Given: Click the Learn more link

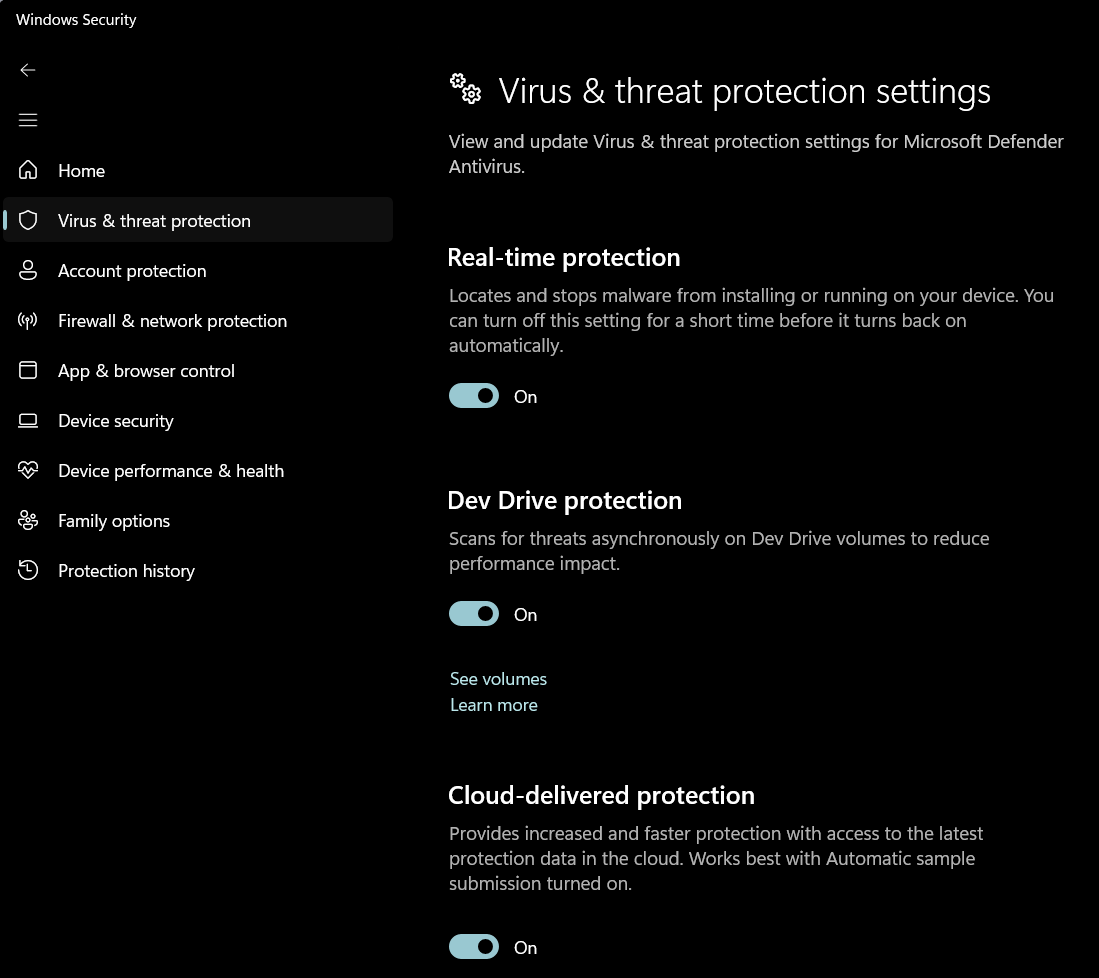Looking at the screenshot, I should [493, 705].
